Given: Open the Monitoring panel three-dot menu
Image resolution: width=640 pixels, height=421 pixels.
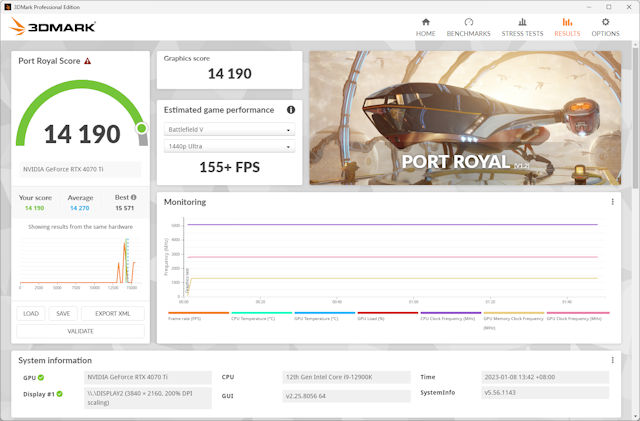Looking at the screenshot, I should (612, 202).
